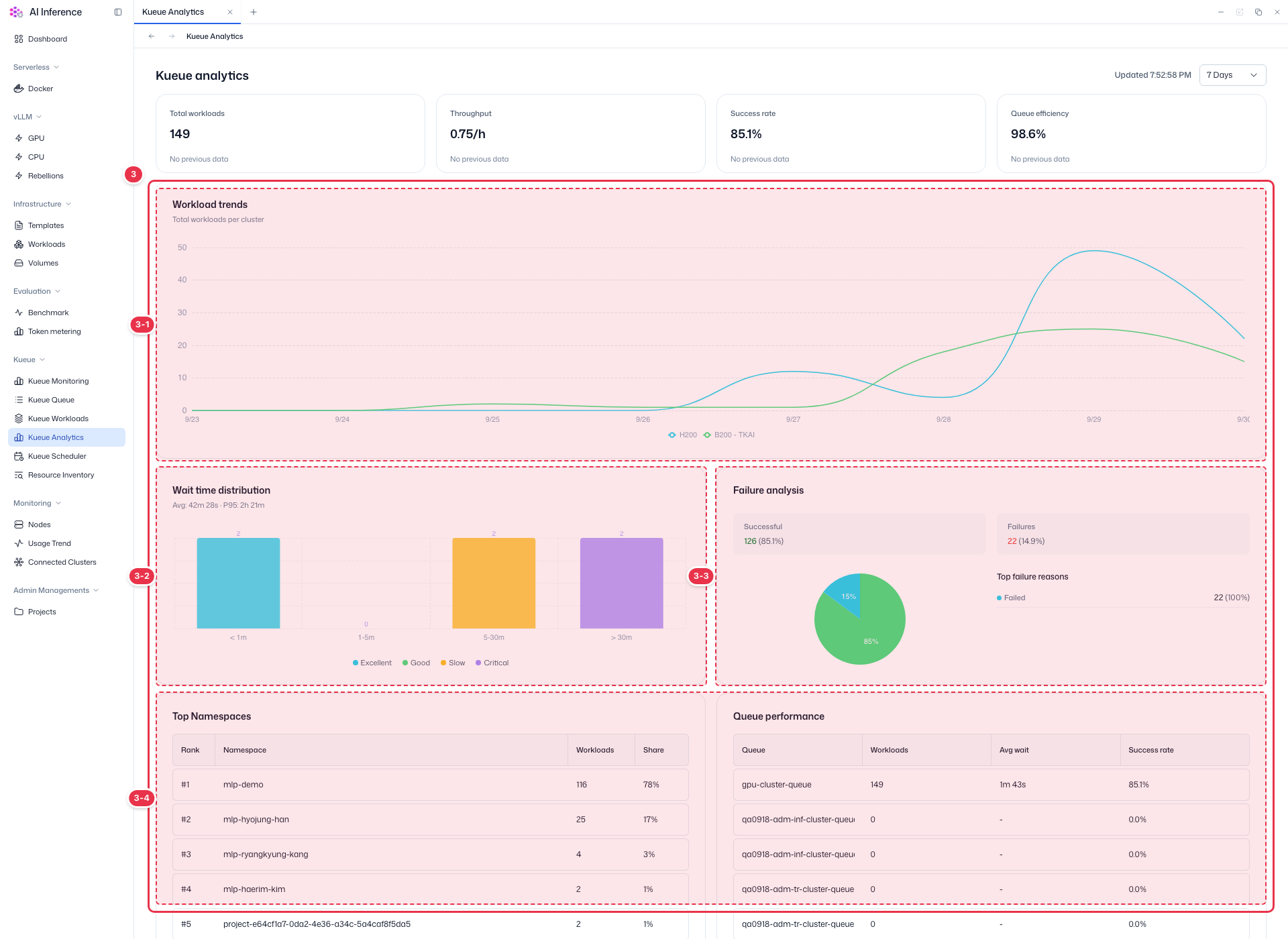Click the Kueue Scheduler calendar icon

[x=19, y=456]
